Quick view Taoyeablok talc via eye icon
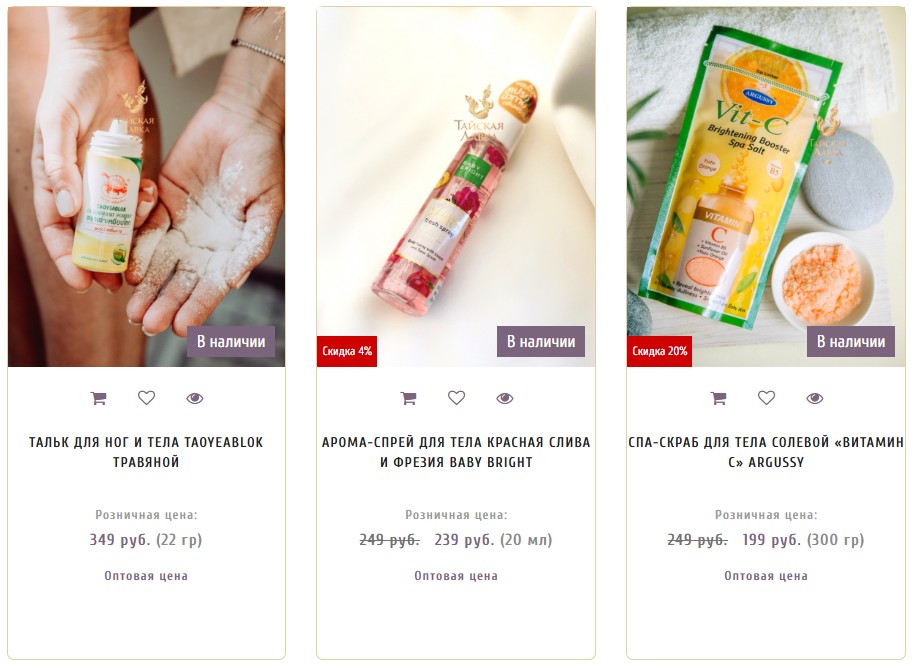Screen dimensions: 919x668 pyautogui.click(x=195, y=398)
